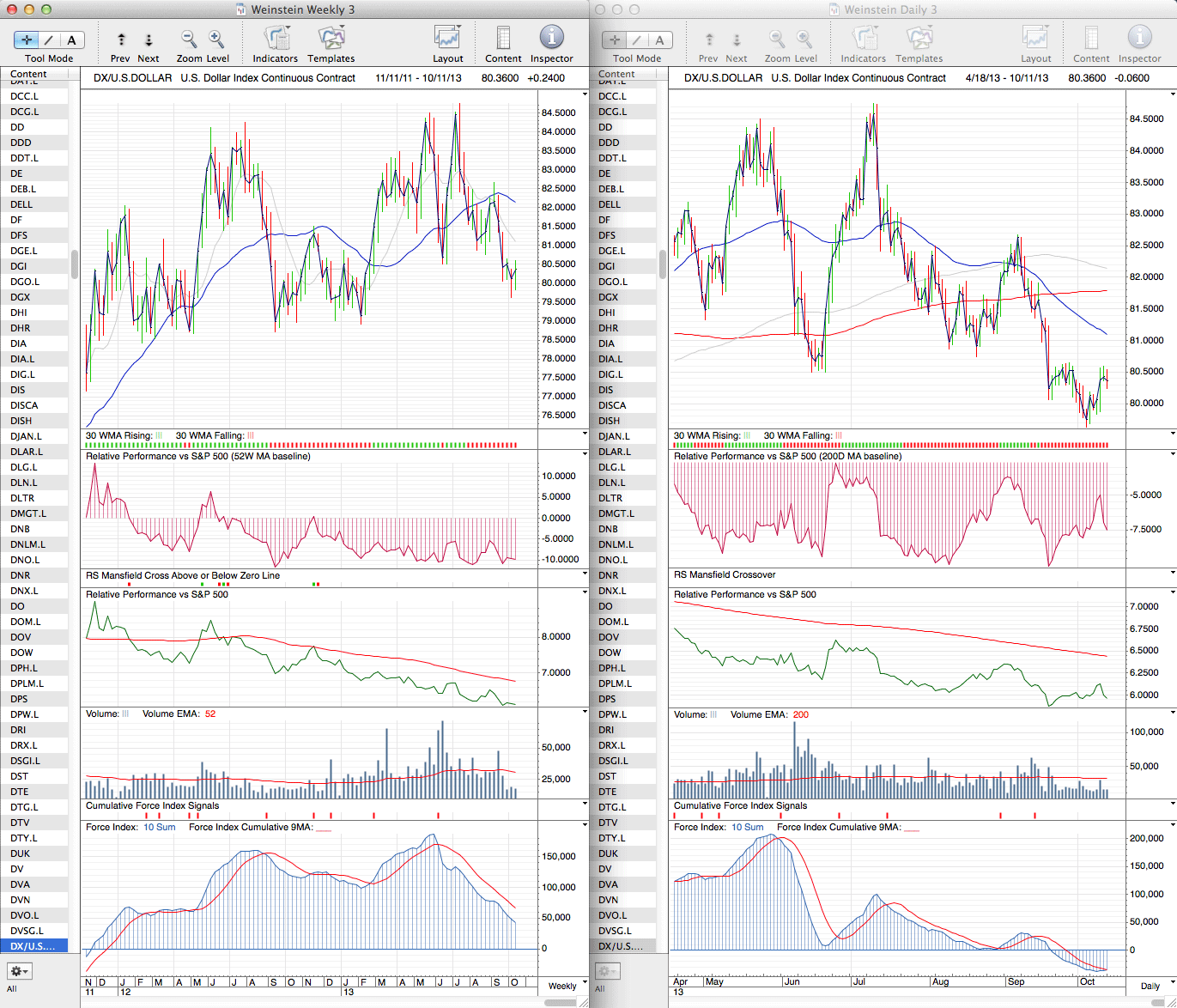Toggle the Content sidebar in Weekly window
Screen dimensions: 1177x1008
click(x=503, y=38)
